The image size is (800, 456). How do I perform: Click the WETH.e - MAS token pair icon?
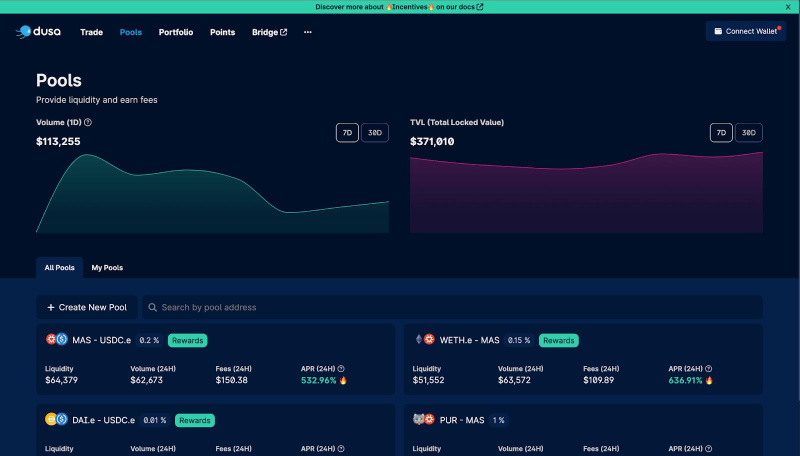pos(424,339)
